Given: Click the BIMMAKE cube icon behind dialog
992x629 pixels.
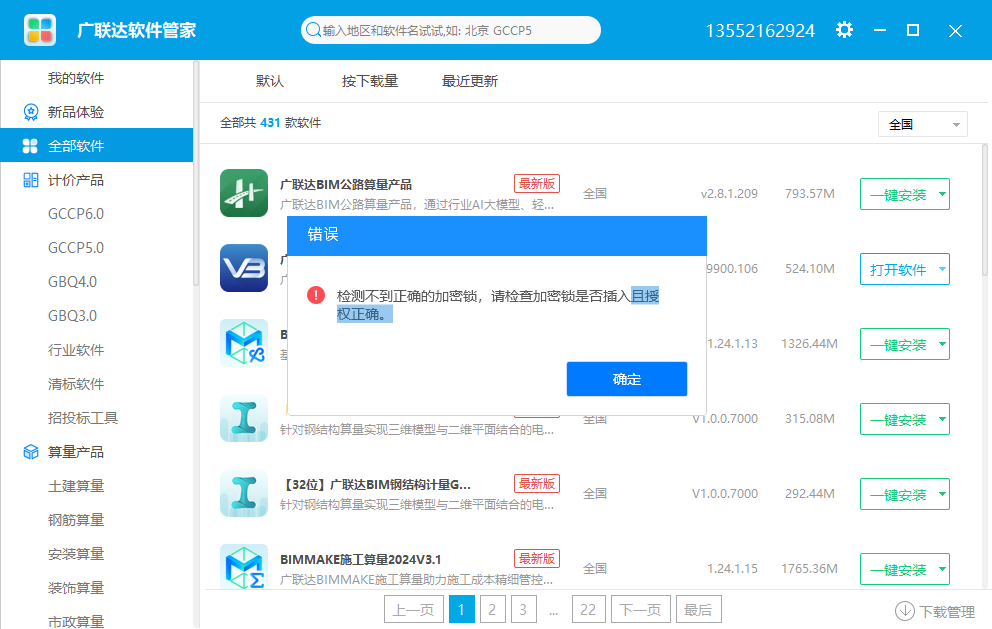Looking at the screenshot, I should tap(244, 343).
